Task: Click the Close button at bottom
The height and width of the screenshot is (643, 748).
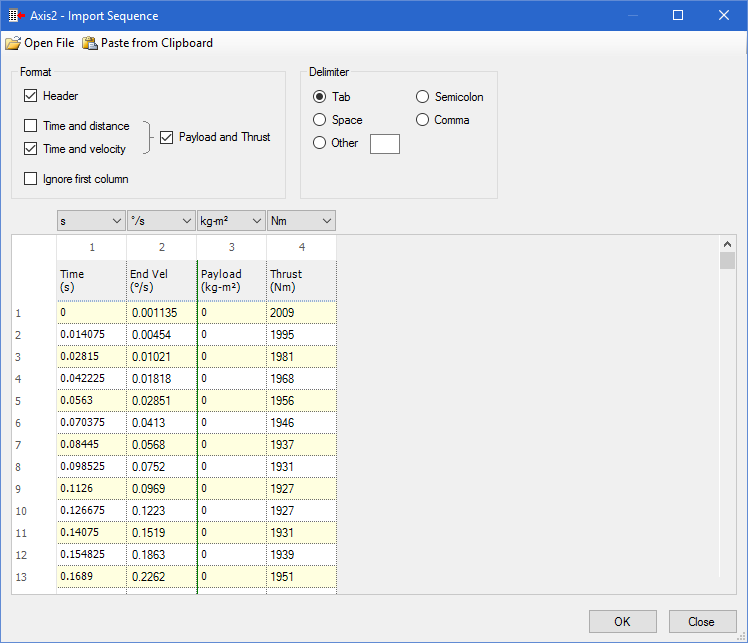Action: click(x=702, y=621)
